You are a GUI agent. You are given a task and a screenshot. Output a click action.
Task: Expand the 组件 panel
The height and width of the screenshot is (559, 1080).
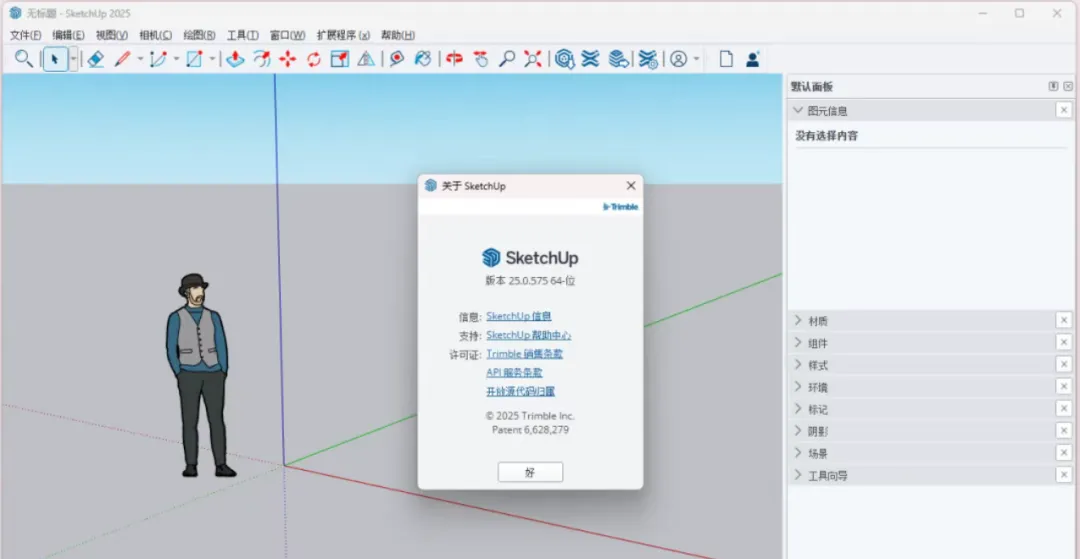(798, 342)
